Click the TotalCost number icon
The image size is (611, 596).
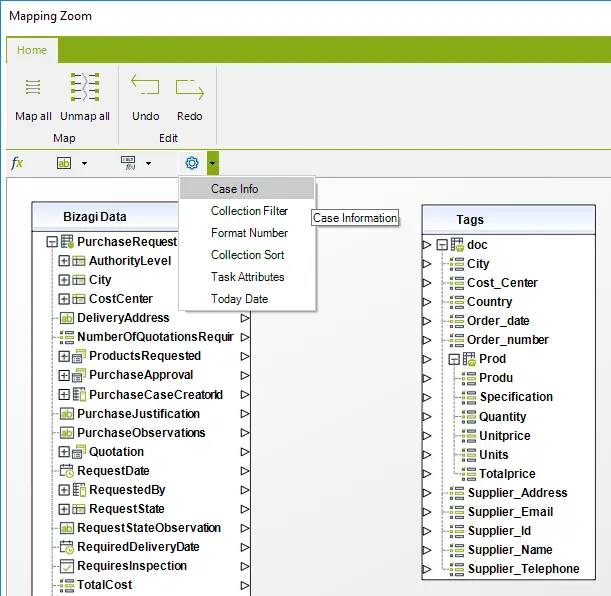tap(67, 585)
